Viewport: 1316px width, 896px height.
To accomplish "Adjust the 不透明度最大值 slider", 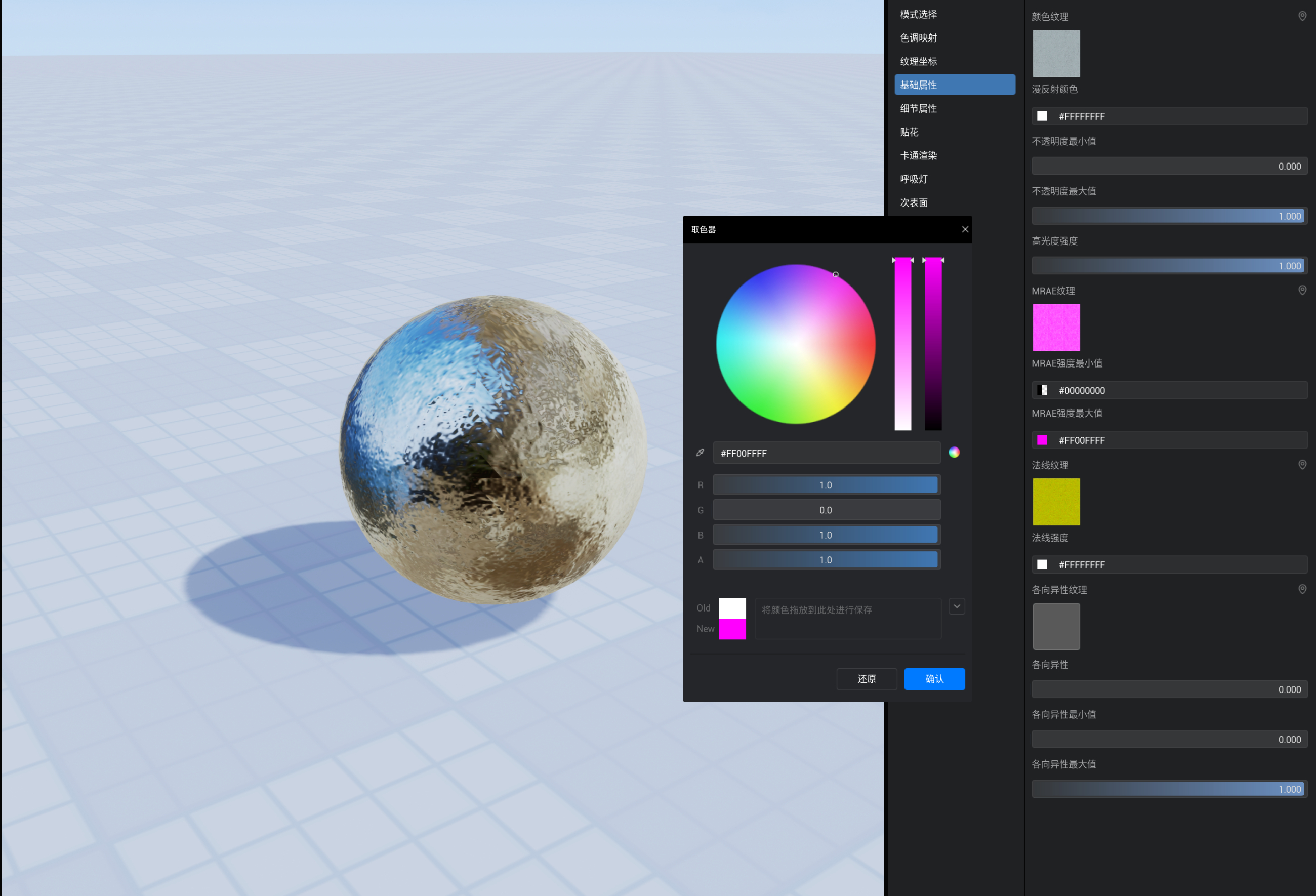I will (1169, 216).
